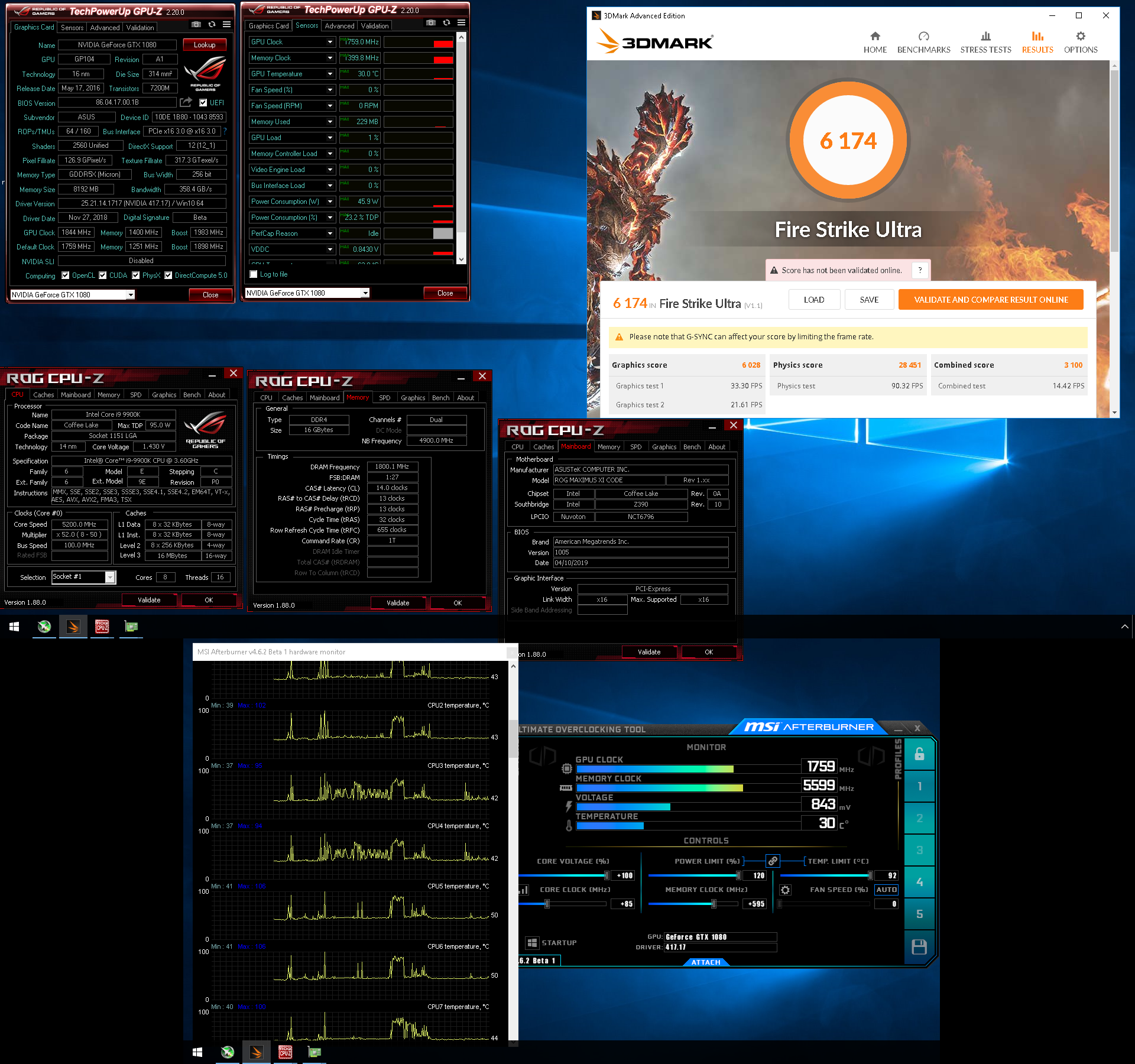Open Caches tab in the CPU-Z processor window
This screenshot has height=1064, width=1135.
click(43, 395)
